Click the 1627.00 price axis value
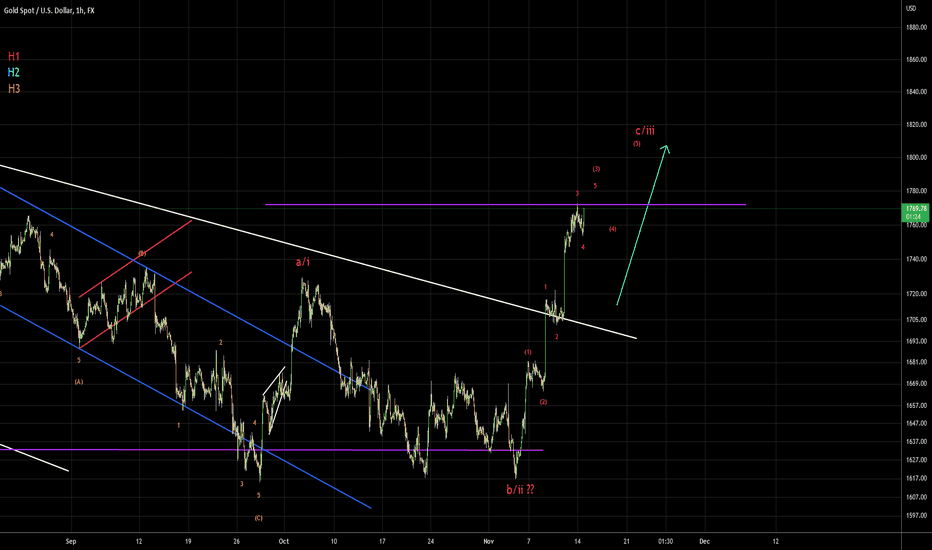The image size is (932, 550). [917, 460]
